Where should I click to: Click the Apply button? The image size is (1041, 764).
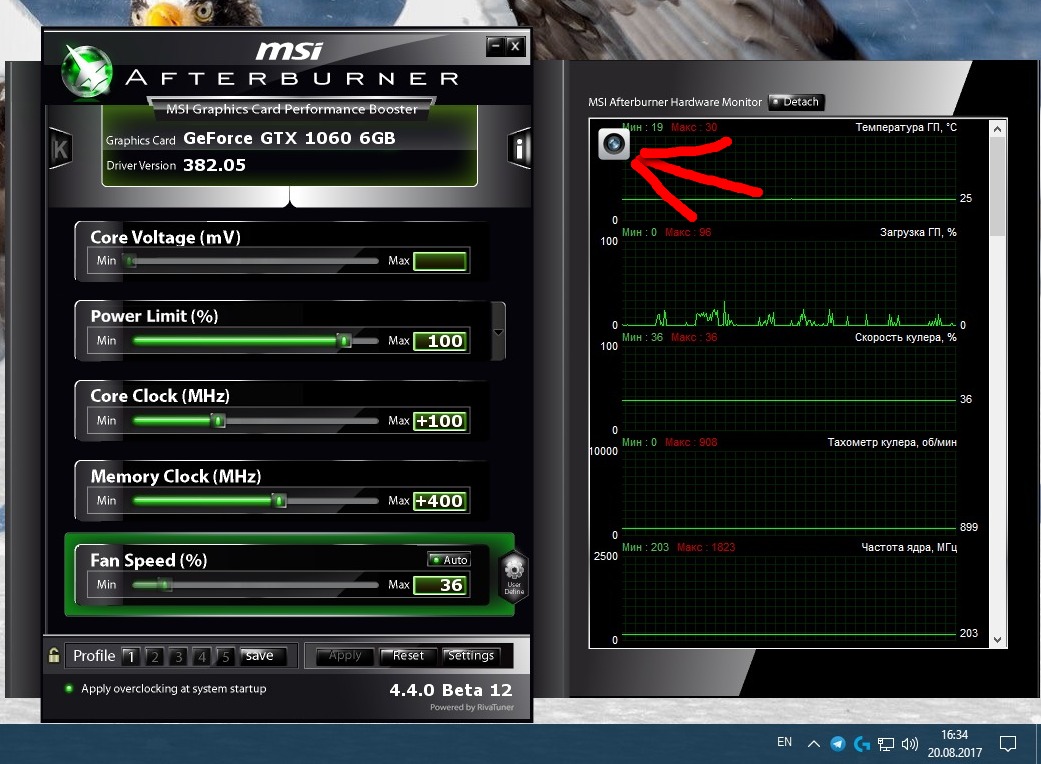click(x=345, y=656)
